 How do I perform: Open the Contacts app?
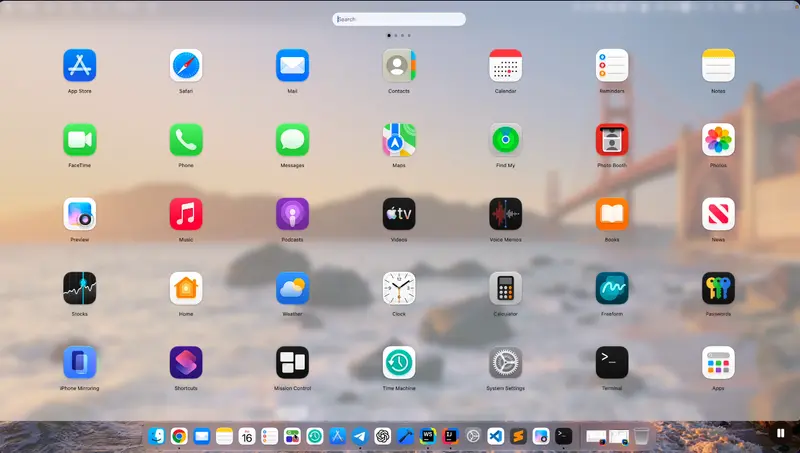pyautogui.click(x=399, y=65)
